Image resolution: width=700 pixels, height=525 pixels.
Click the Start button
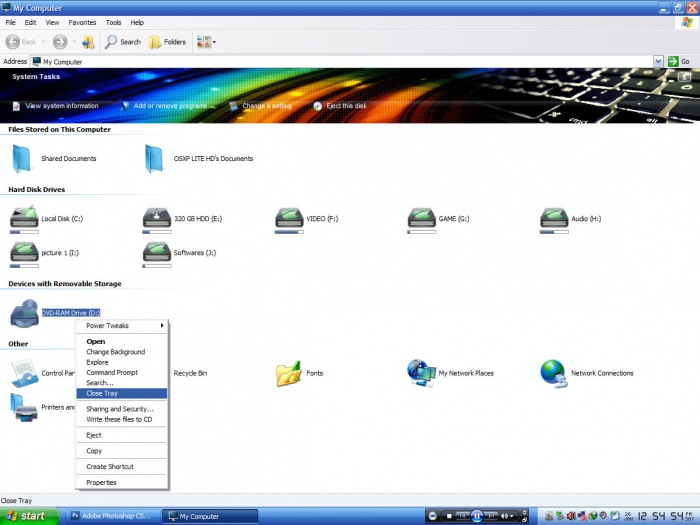pyautogui.click(x=27, y=516)
